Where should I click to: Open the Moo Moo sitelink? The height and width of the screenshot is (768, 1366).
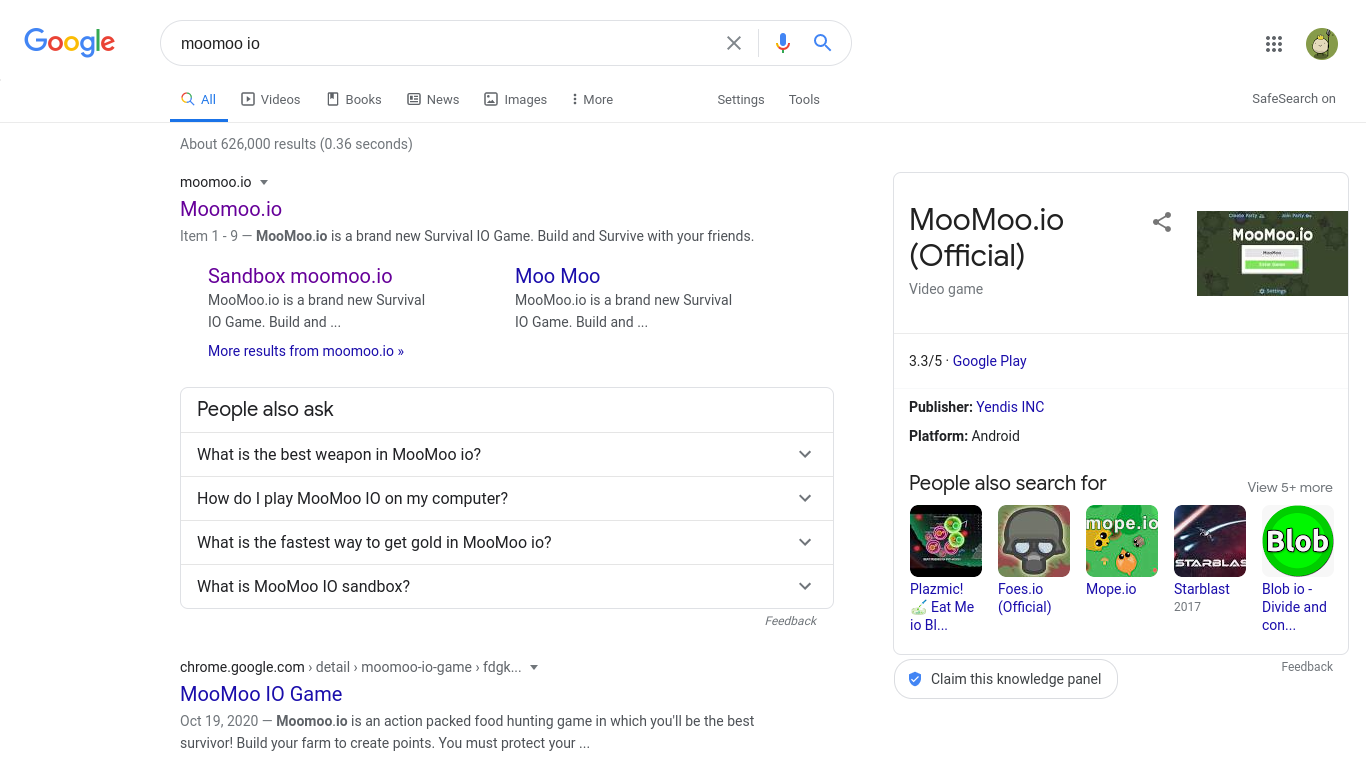click(558, 276)
